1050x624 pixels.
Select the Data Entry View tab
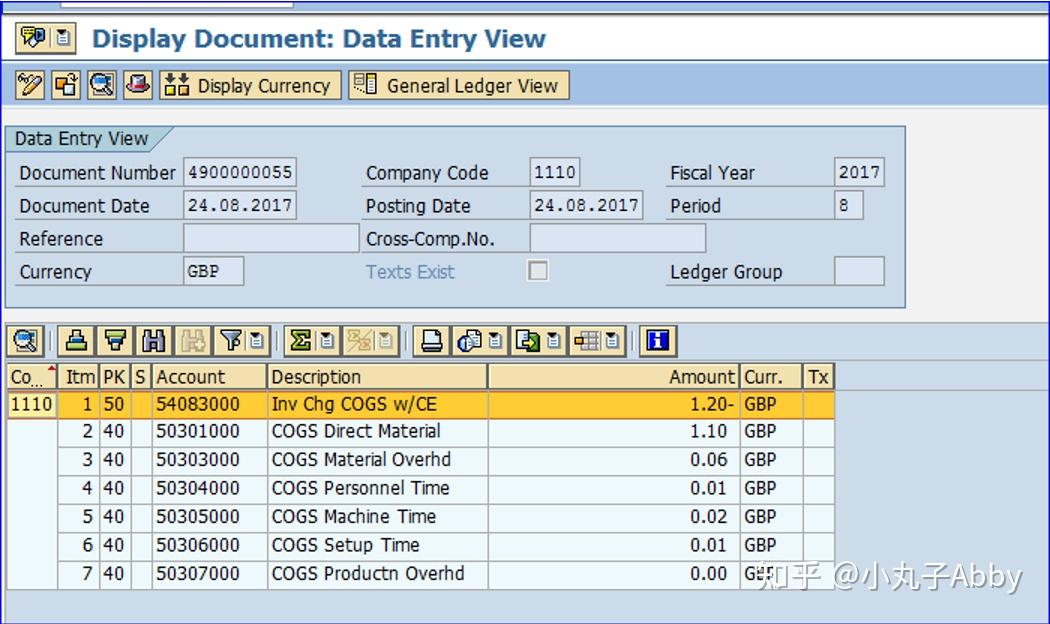click(82, 139)
